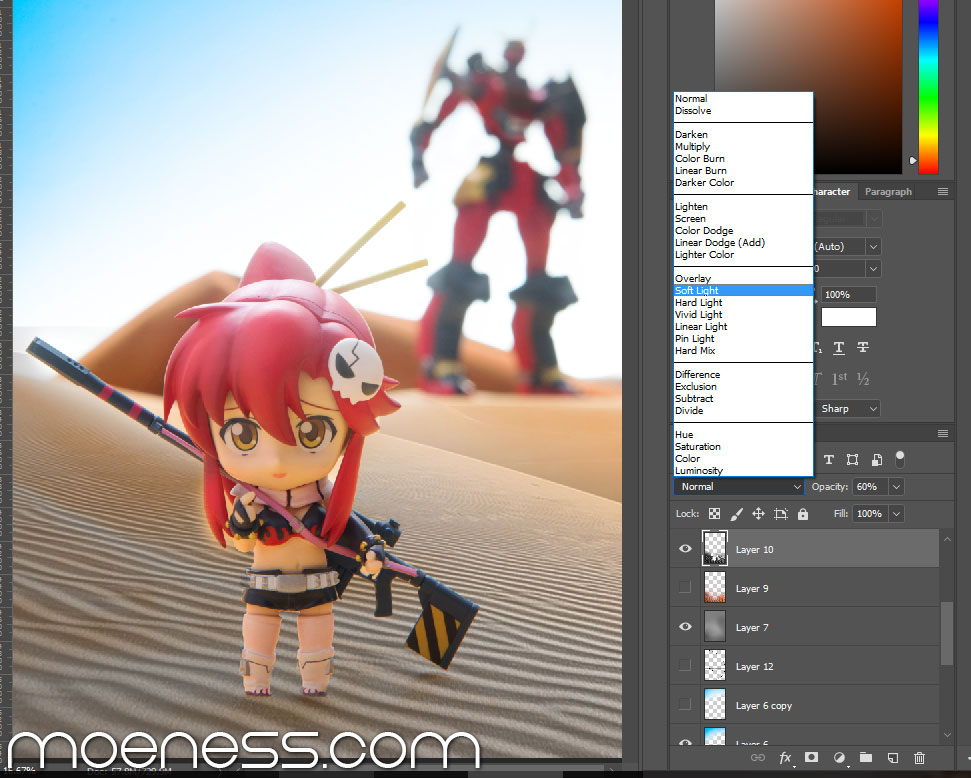Click the lock position move icon

[x=758, y=514]
